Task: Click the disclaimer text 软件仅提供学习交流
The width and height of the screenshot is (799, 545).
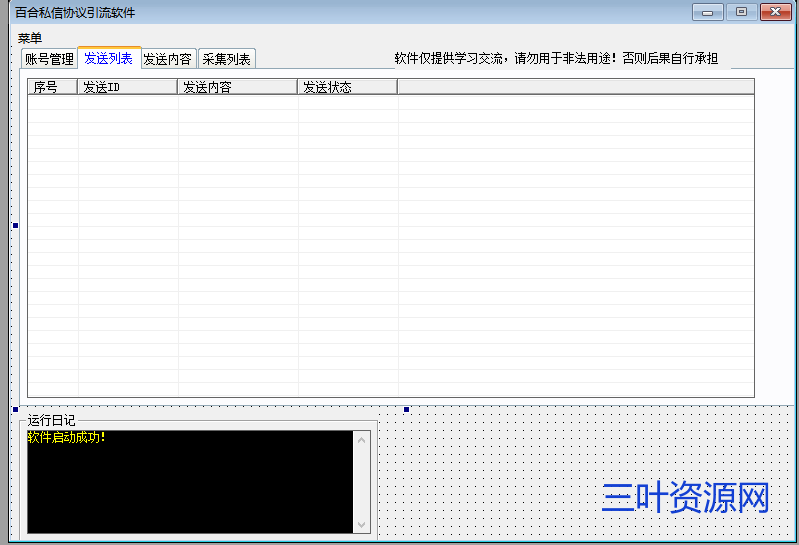Action: [x=449, y=58]
